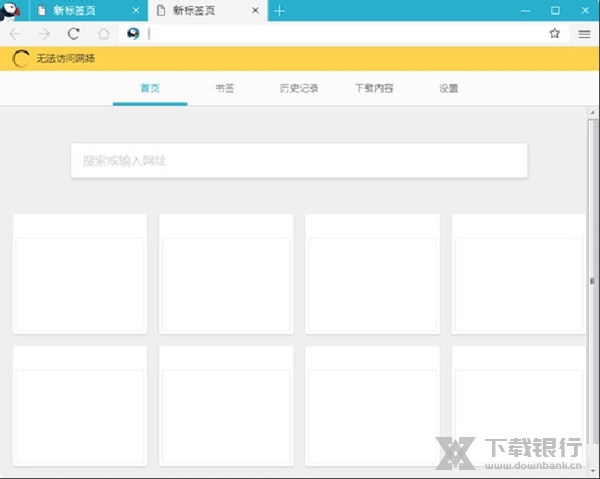Switch to the first 新标签页 tab

click(80, 11)
